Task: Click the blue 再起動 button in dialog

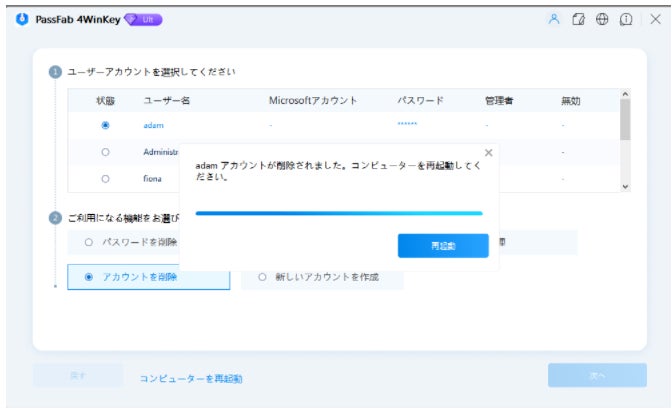Action: coord(443,245)
